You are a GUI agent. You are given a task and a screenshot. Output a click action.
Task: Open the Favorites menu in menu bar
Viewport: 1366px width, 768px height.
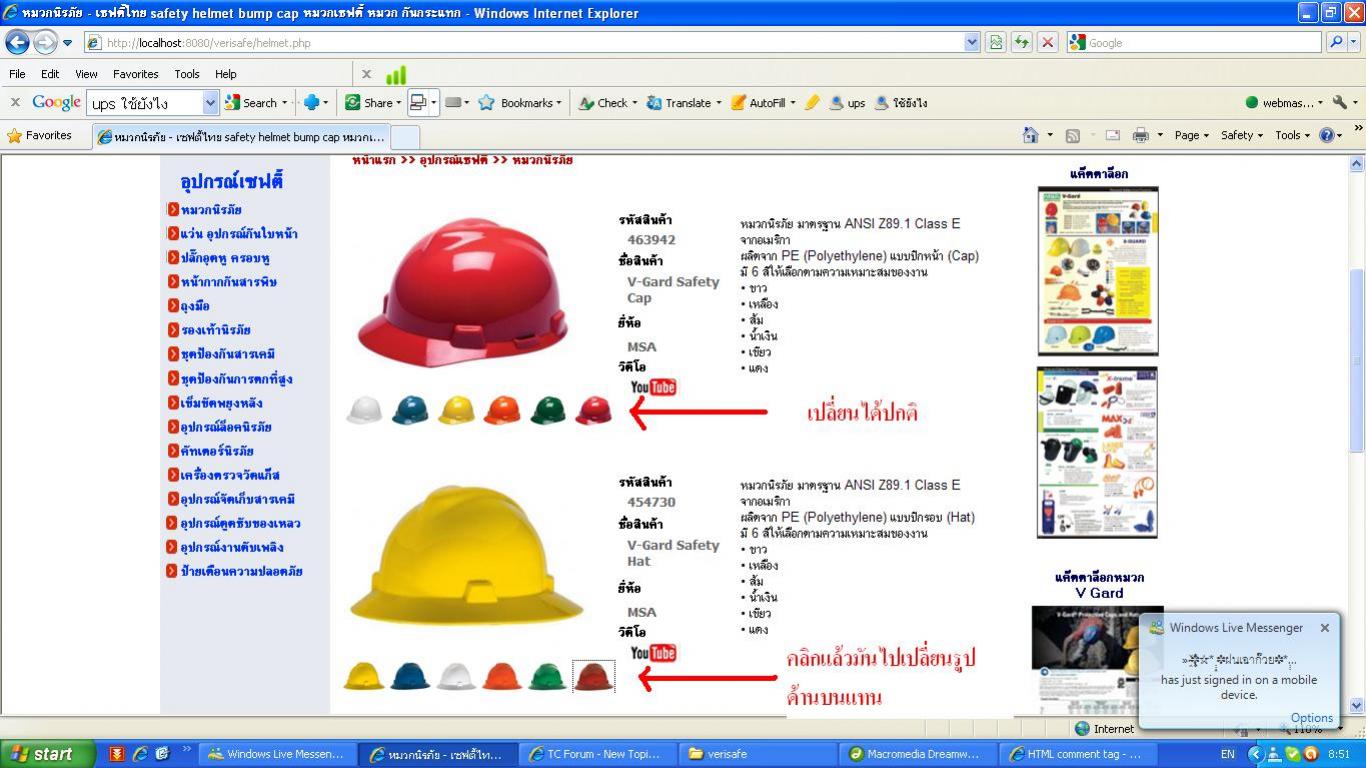135,74
